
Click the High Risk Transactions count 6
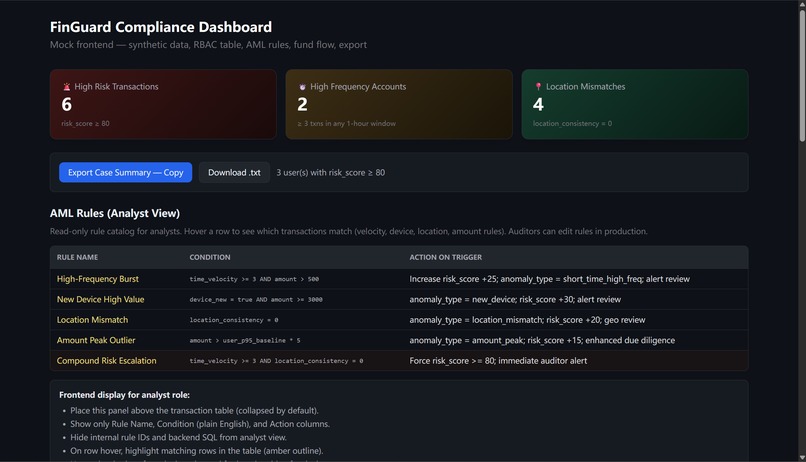click(x=67, y=105)
